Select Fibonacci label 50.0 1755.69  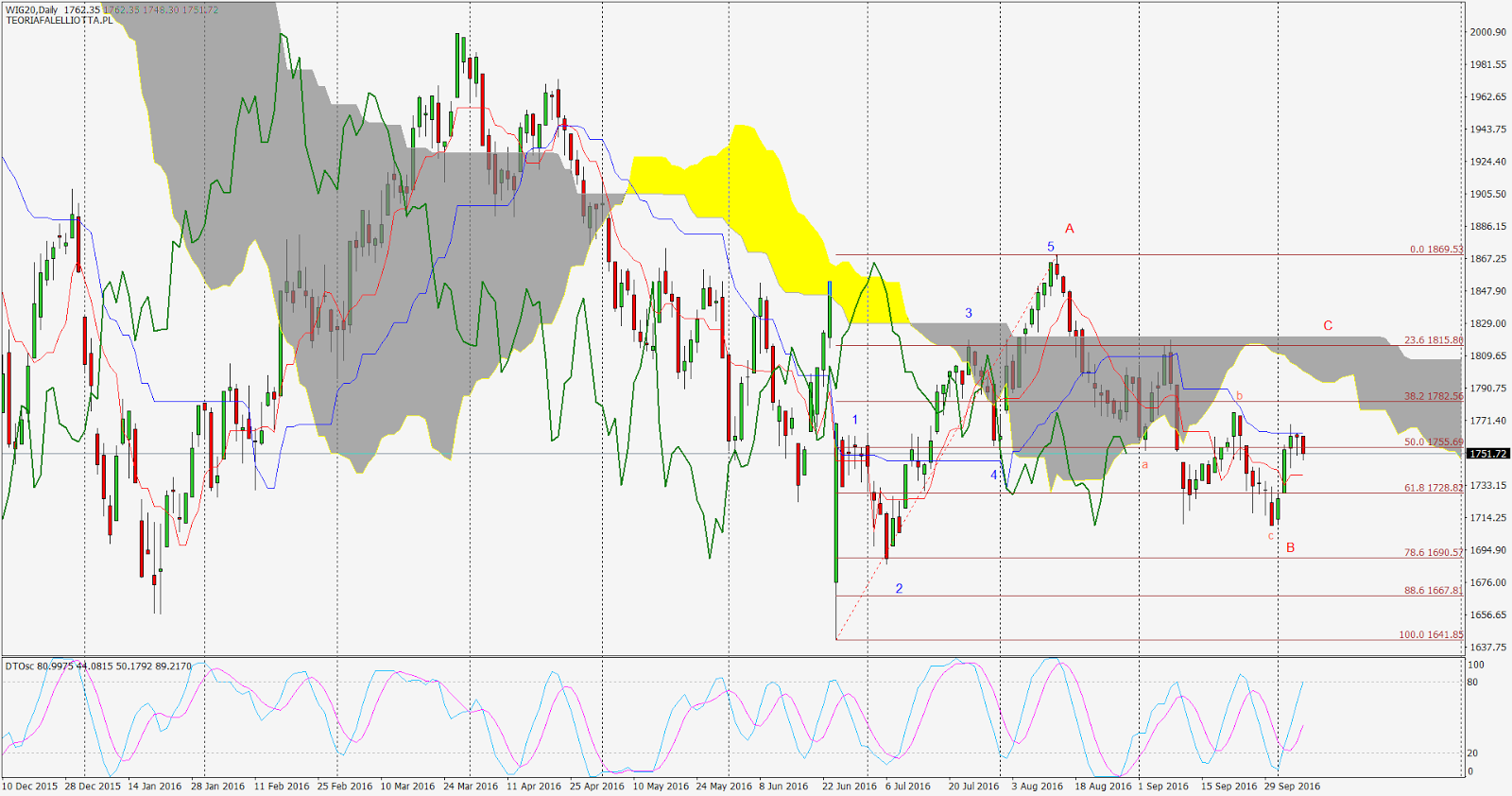1434,441
